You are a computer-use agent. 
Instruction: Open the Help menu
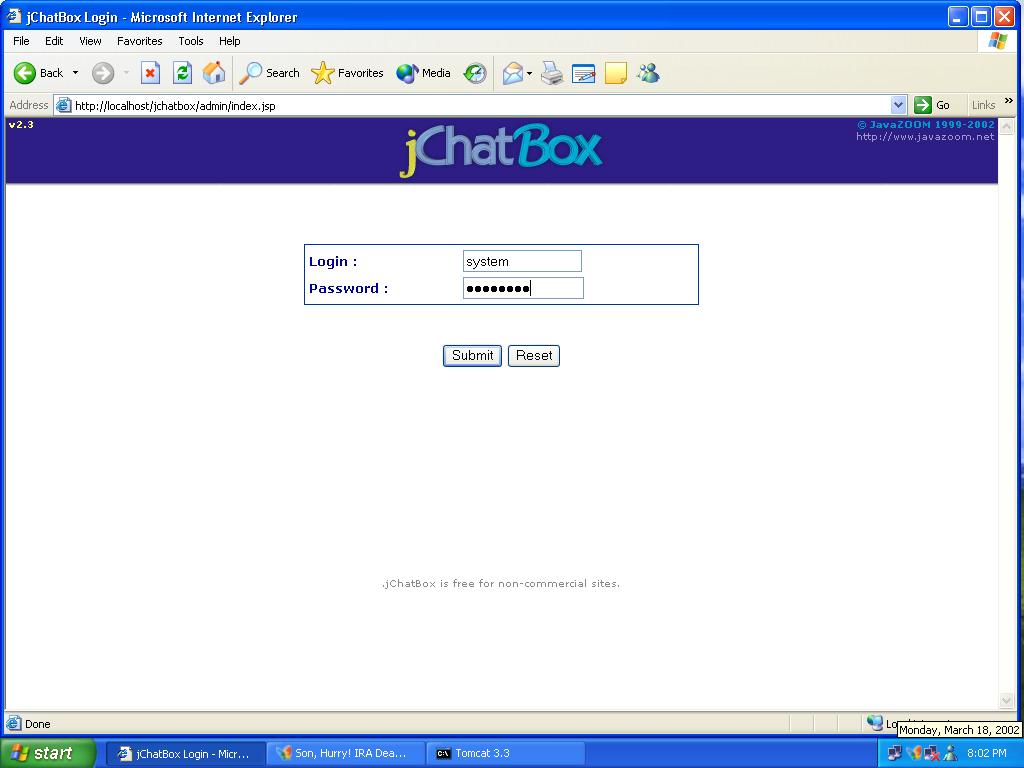[229, 41]
